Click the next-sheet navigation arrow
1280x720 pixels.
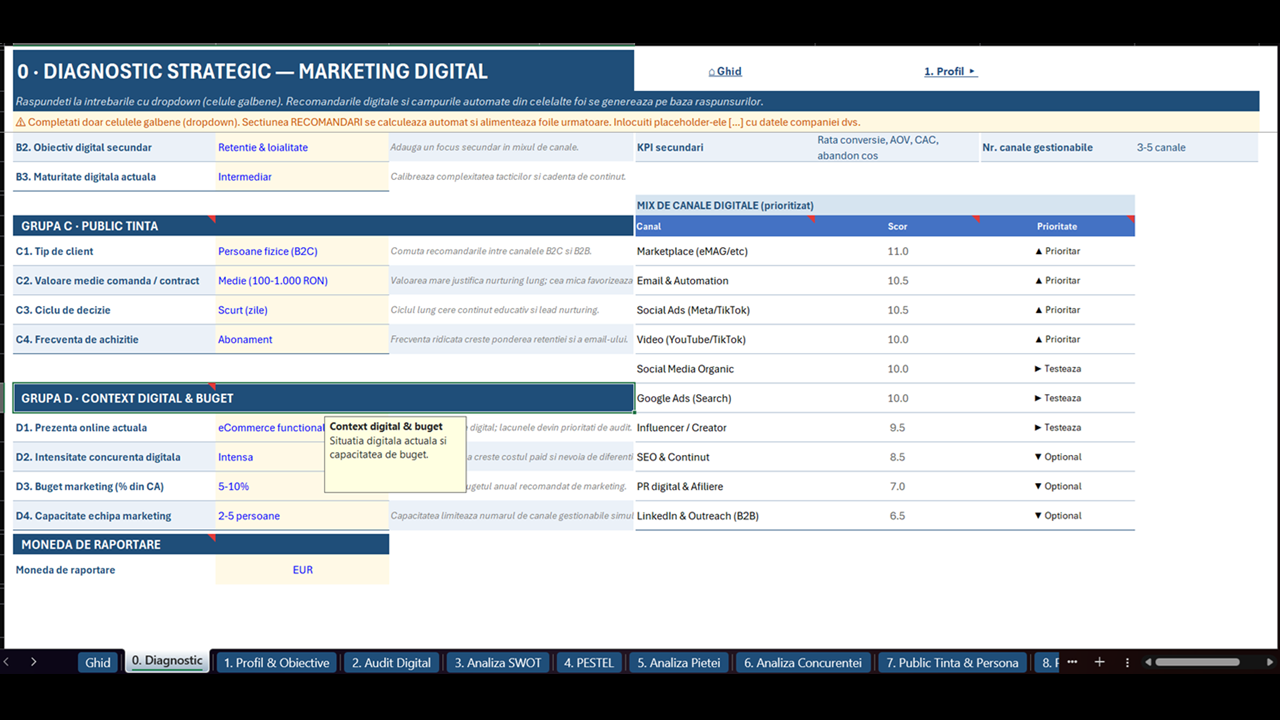[x=33, y=662]
